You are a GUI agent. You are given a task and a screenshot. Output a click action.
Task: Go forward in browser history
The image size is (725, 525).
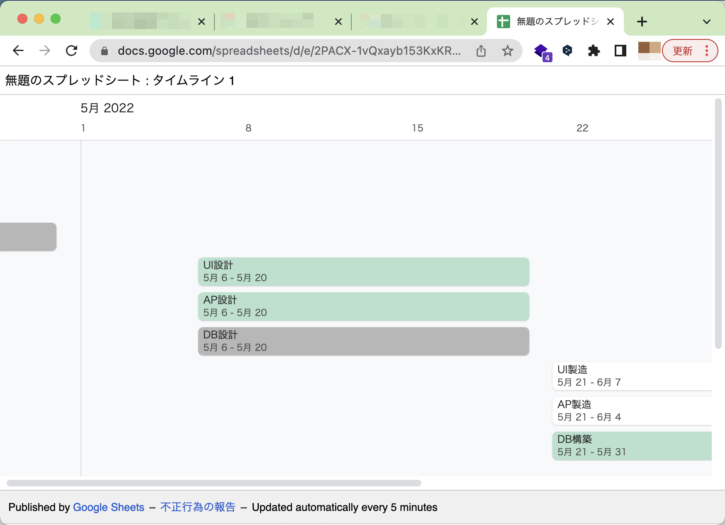click(45, 50)
